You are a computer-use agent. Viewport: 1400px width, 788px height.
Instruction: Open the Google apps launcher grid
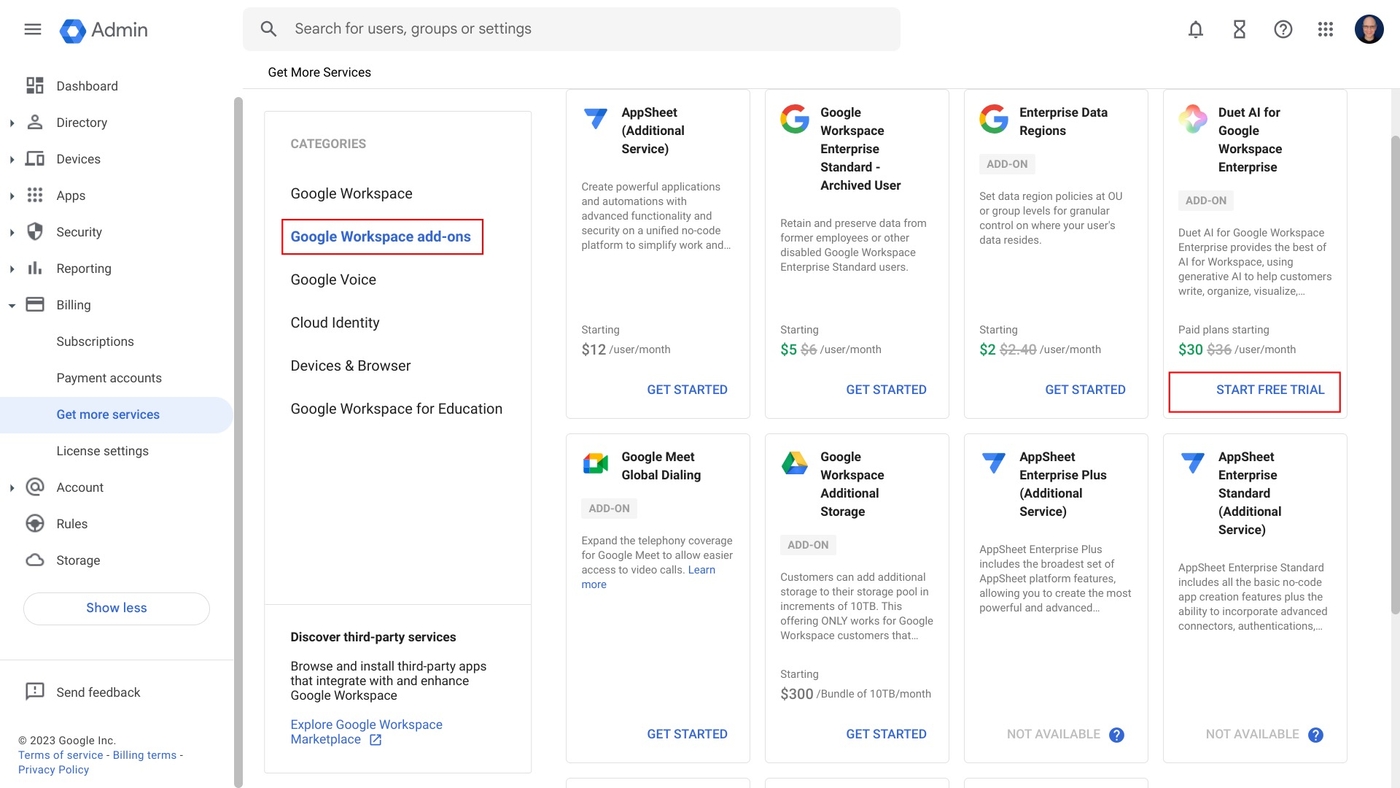pyautogui.click(x=1325, y=29)
